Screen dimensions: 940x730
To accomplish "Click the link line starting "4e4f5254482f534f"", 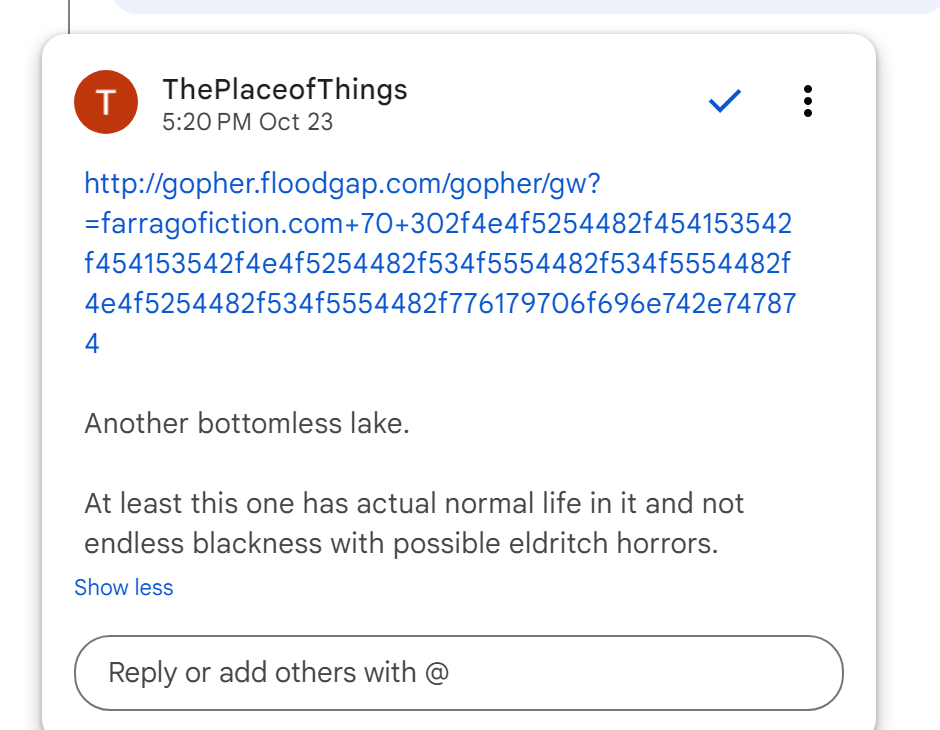I will point(440,303).
